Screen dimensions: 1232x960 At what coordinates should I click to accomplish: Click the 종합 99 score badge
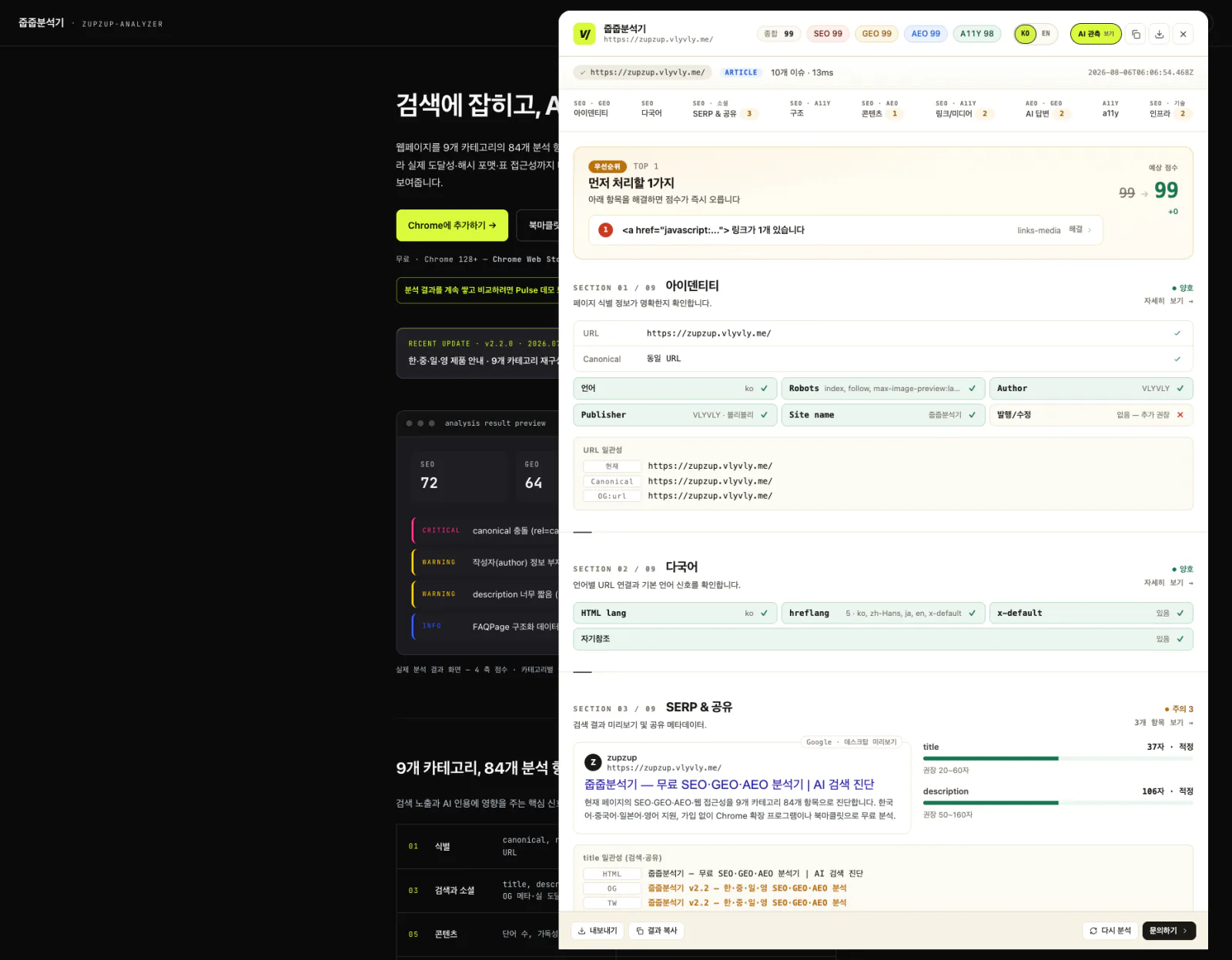point(778,34)
